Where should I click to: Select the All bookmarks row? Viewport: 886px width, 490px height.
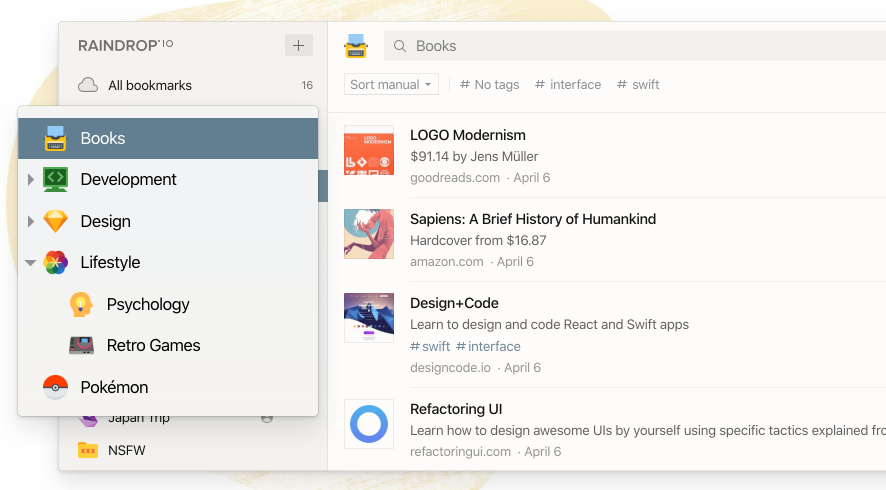tap(193, 85)
